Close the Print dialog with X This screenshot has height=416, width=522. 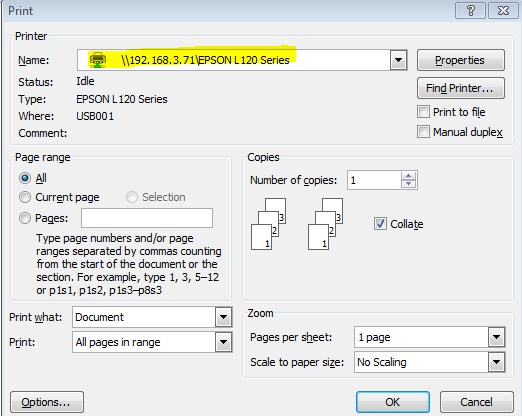(x=503, y=11)
